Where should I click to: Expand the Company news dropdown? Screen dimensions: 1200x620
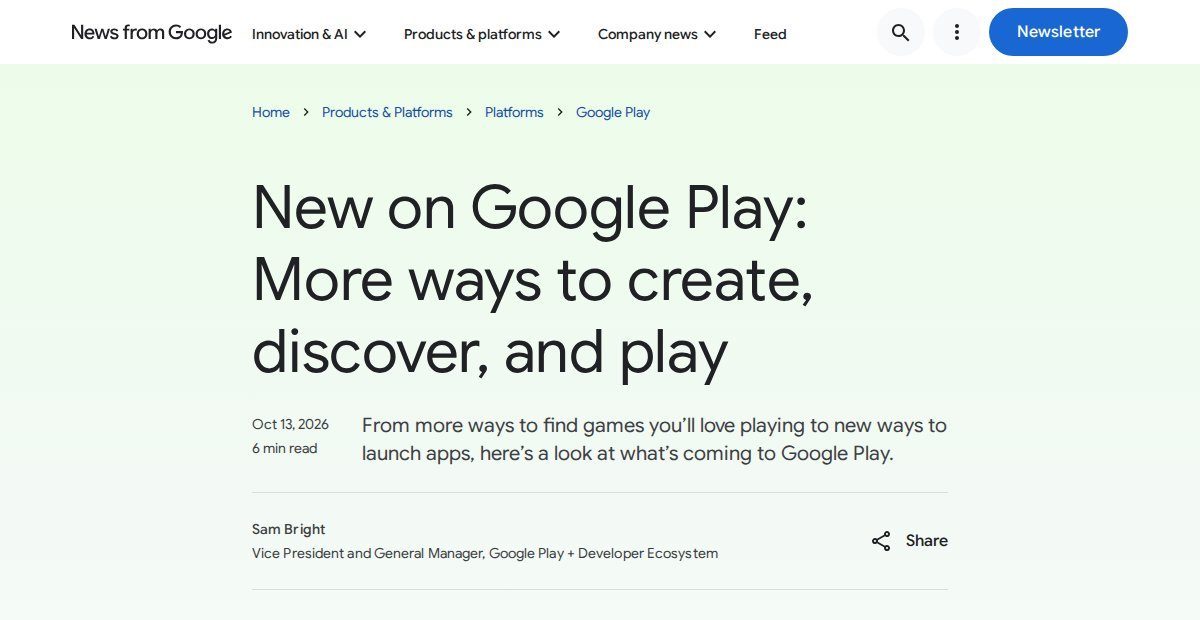click(x=657, y=34)
